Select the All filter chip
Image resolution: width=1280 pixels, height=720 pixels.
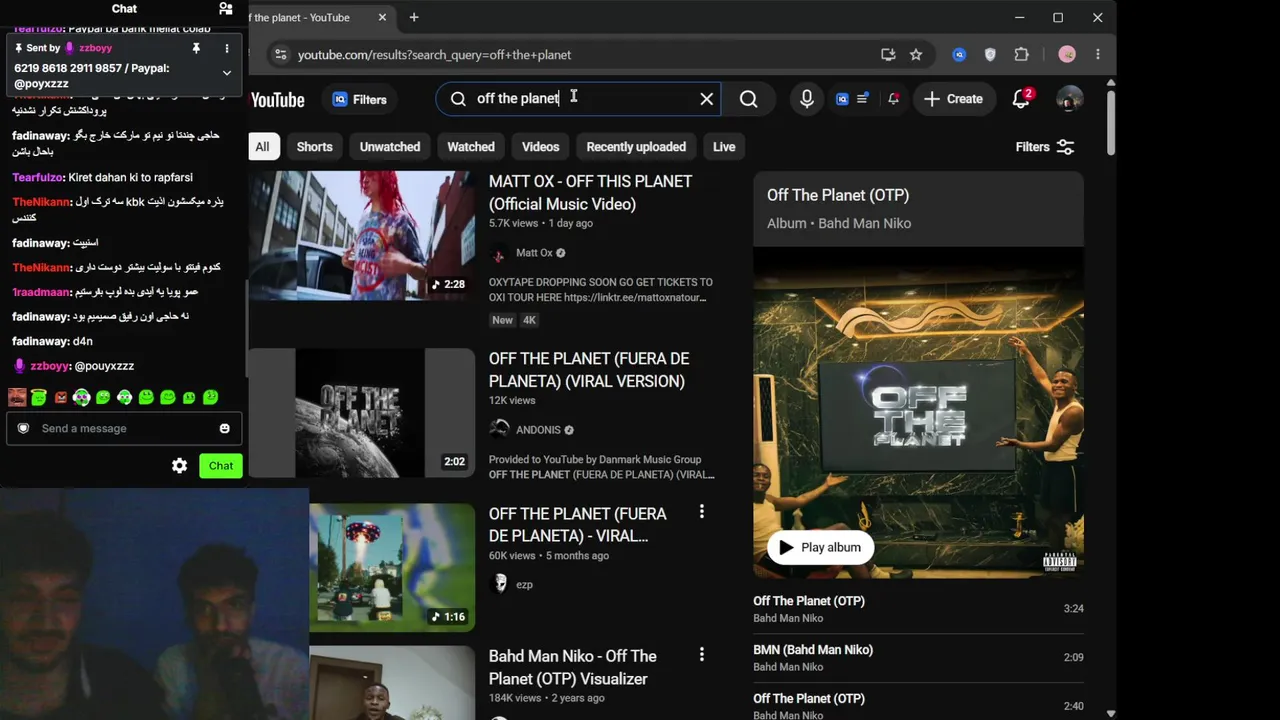[262, 147]
